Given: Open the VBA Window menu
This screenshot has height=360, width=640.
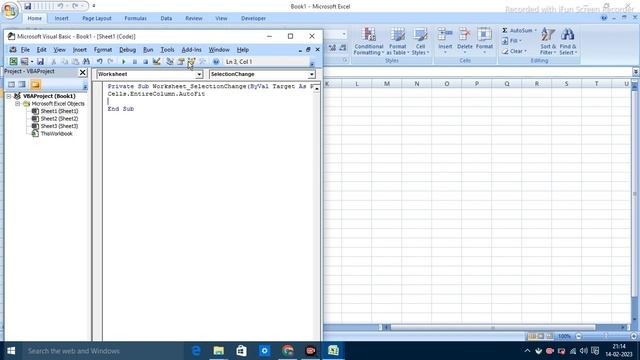Looking at the screenshot, I should coord(219,50).
